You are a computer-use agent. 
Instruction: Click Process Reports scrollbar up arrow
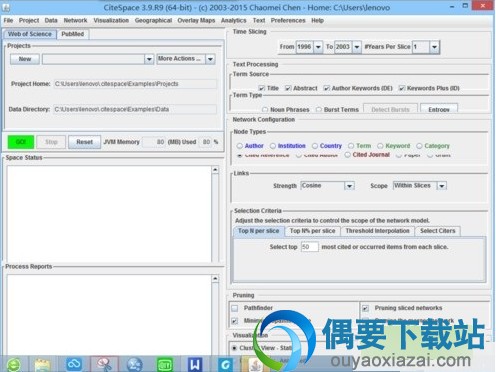click(215, 279)
